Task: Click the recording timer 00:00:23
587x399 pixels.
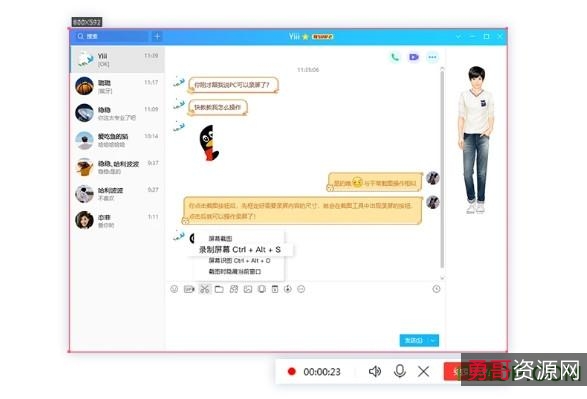Action: click(x=322, y=372)
